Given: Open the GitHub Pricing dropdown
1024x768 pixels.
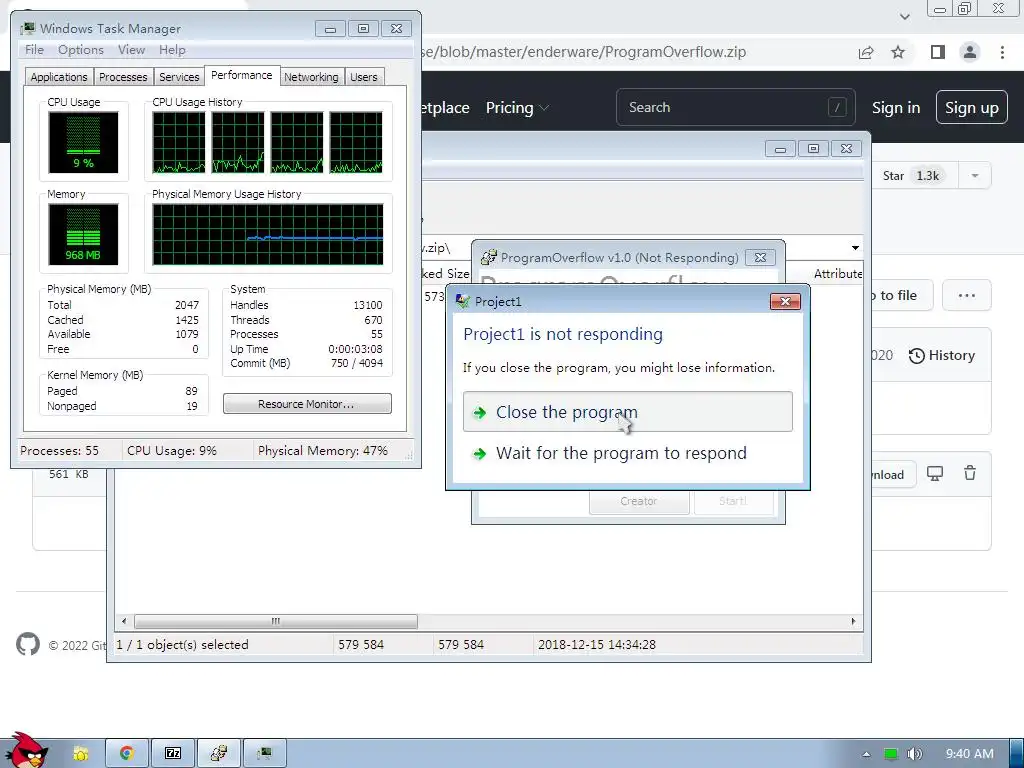Looking at the screenshot, I should pyautogui.click(x=517, y=108).
